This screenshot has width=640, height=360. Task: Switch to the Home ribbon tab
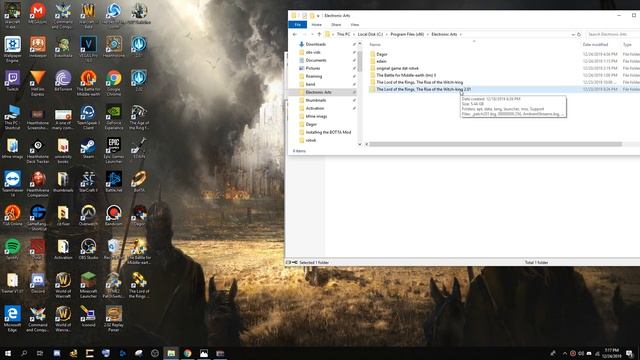316,25
